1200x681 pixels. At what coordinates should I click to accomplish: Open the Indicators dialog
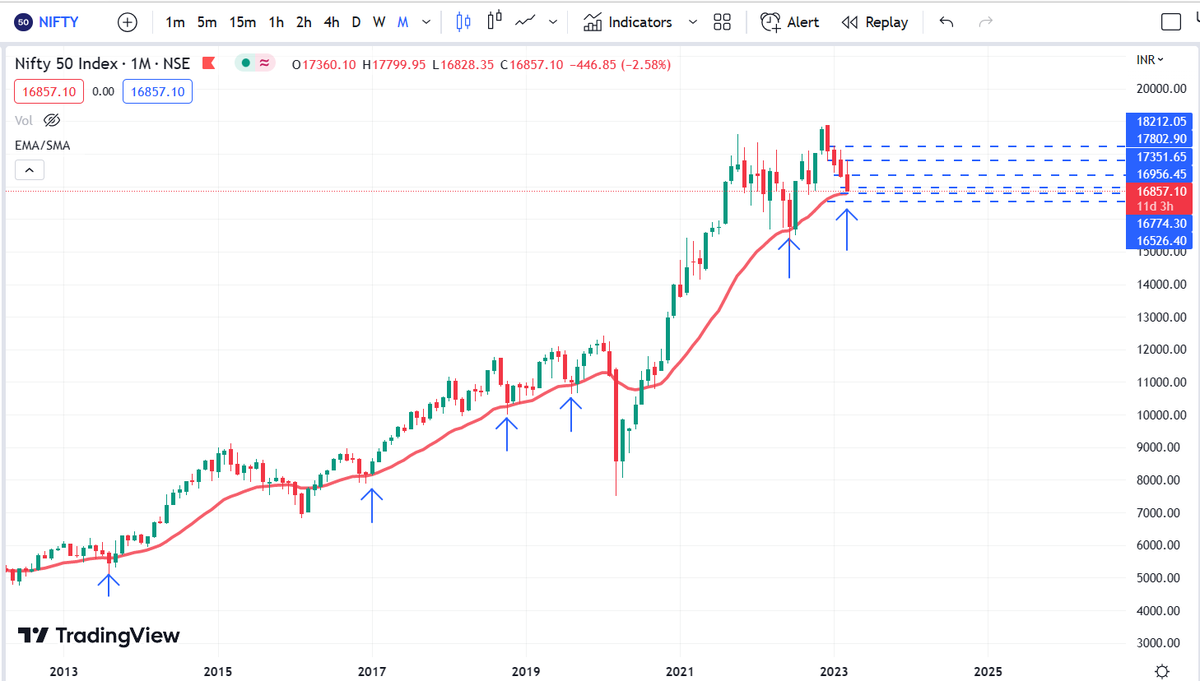point(628,22)
